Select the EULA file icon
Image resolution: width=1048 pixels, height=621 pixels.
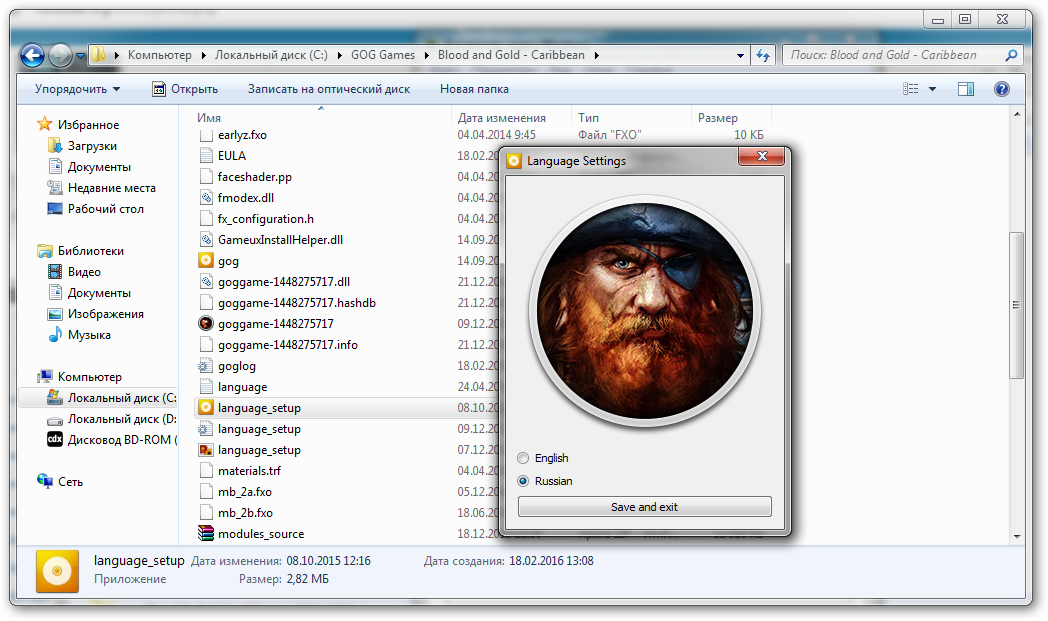206,156
